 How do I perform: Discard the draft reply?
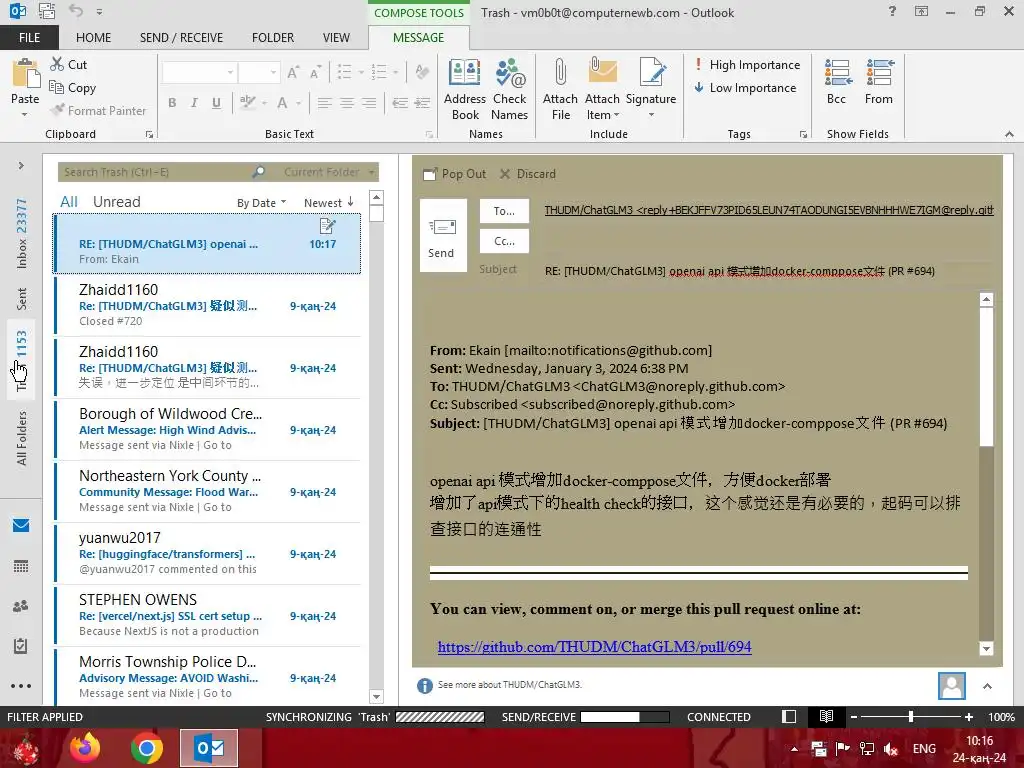528,174
